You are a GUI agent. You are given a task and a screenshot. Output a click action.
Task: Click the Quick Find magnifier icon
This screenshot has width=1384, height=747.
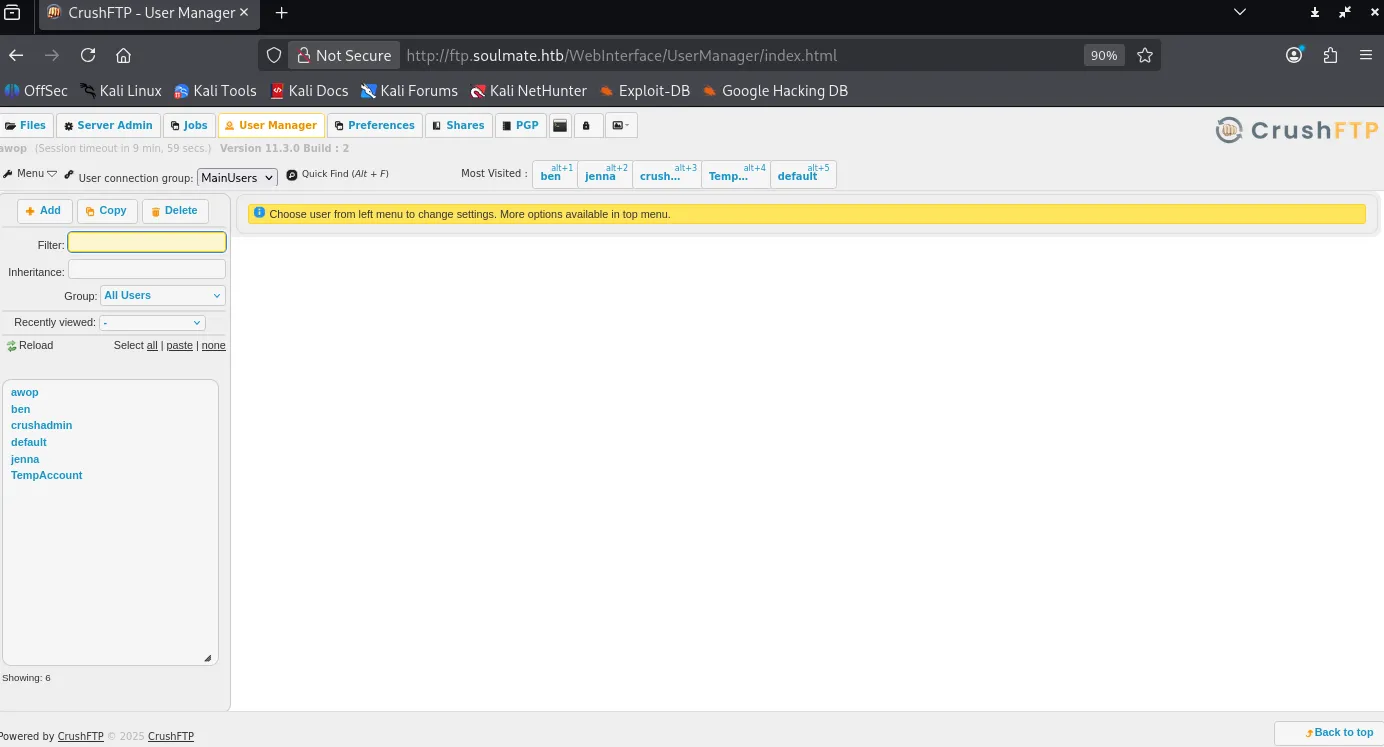[x=292, y=174]
